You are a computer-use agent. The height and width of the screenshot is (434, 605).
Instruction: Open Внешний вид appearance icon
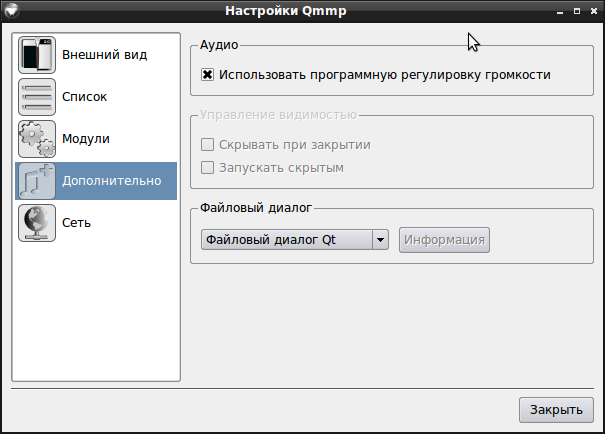37,55
